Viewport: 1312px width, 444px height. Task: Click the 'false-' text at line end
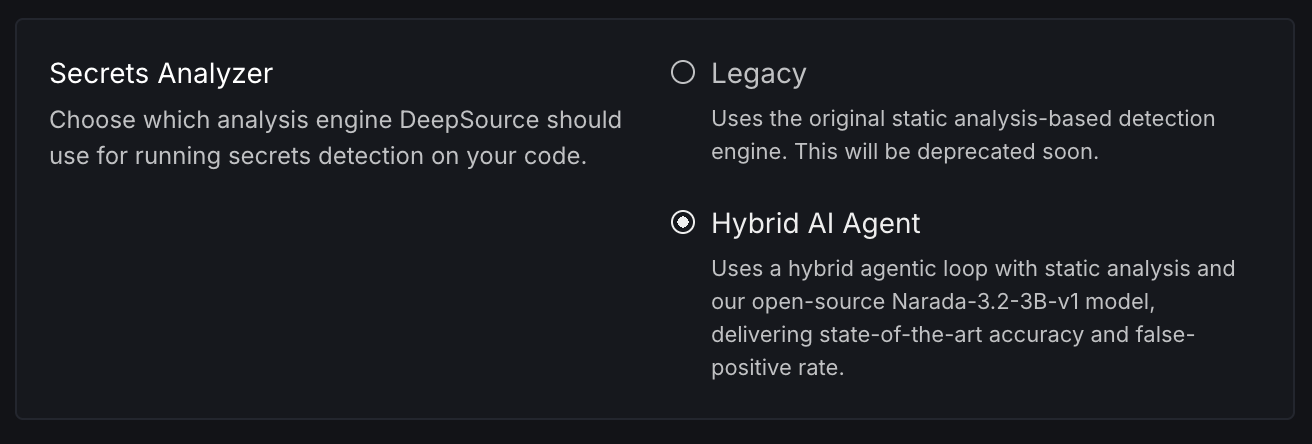pos(1166,334)
